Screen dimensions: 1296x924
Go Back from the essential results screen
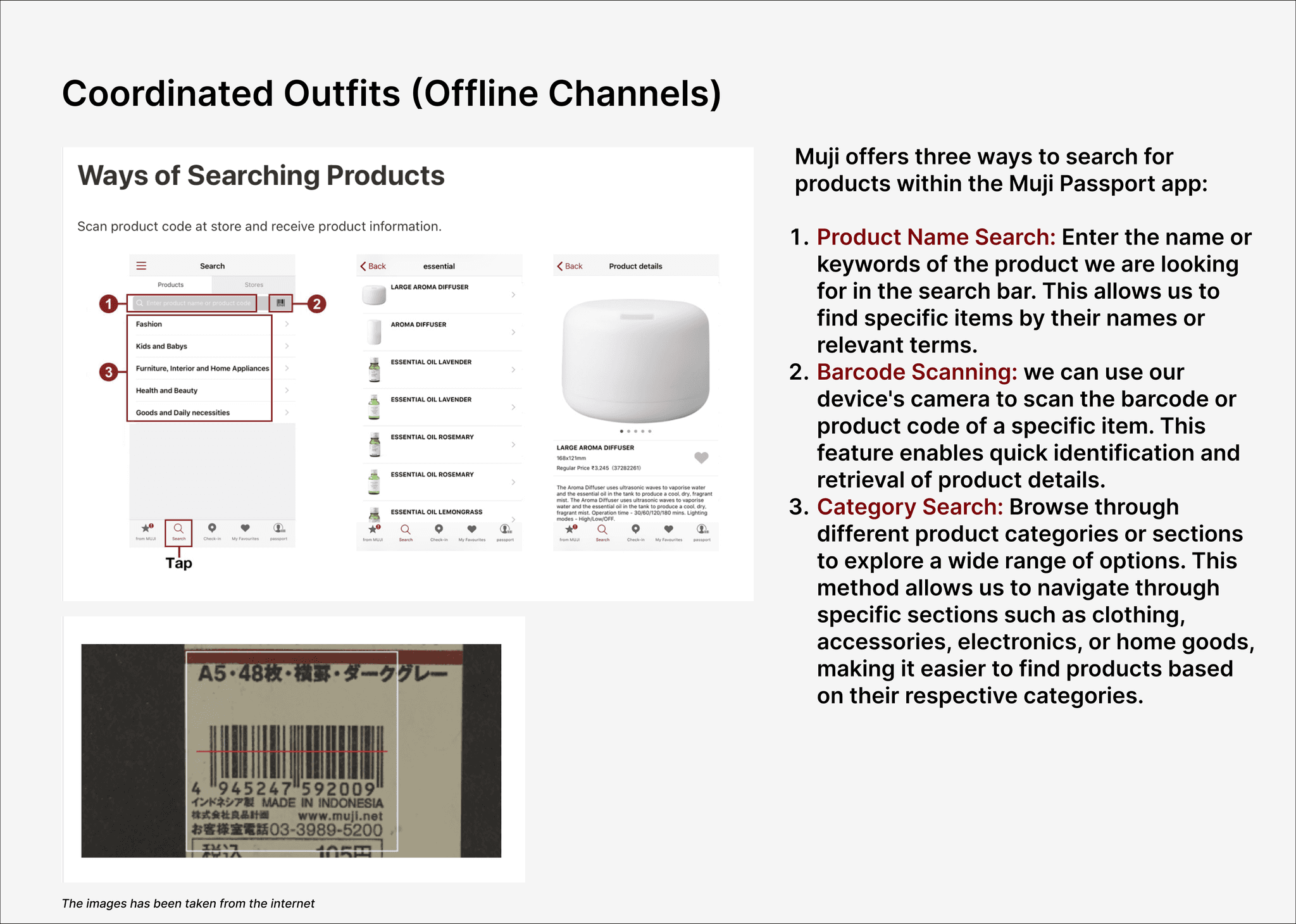(373, 266)
